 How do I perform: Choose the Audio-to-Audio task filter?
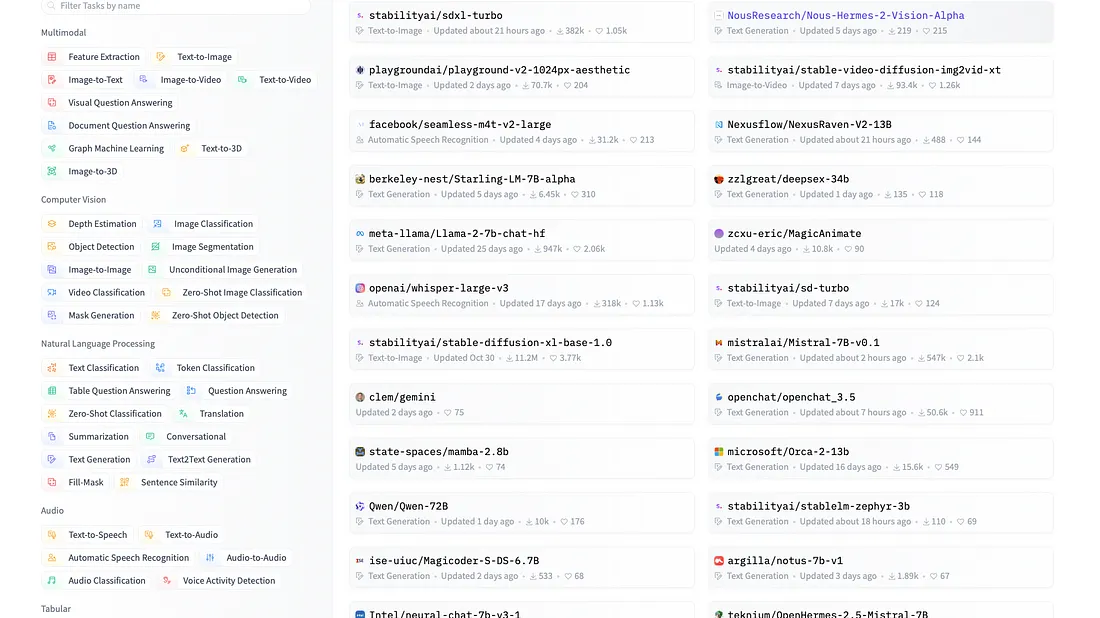click(246, 558)
